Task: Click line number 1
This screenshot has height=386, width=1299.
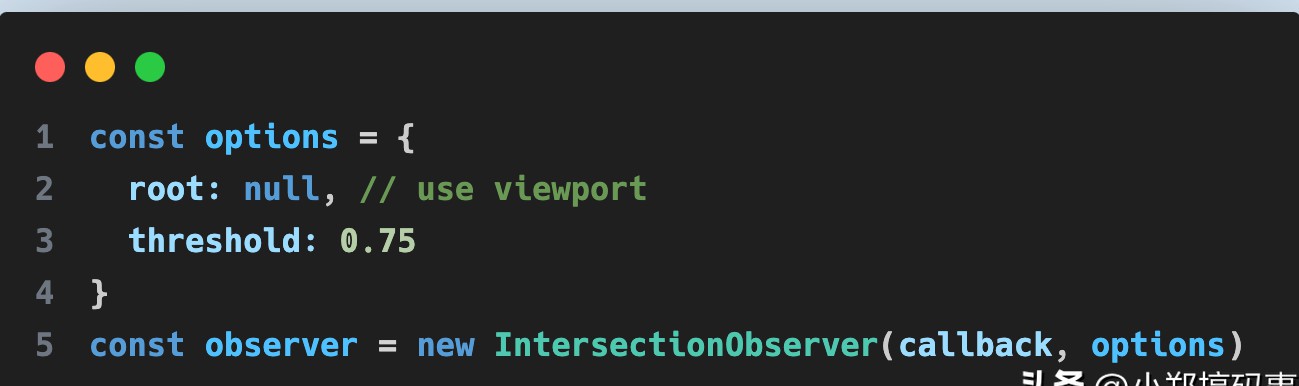Action: (44, 137)
